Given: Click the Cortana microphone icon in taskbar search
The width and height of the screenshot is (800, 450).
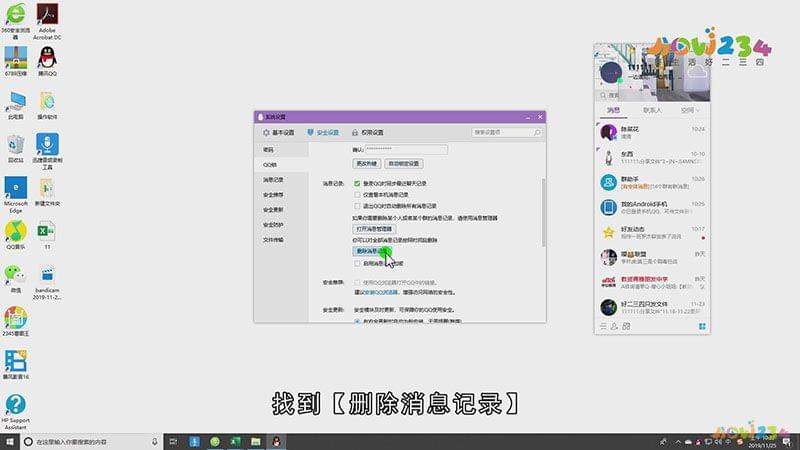Looking at the screenshot, I should tap(155, 442).
